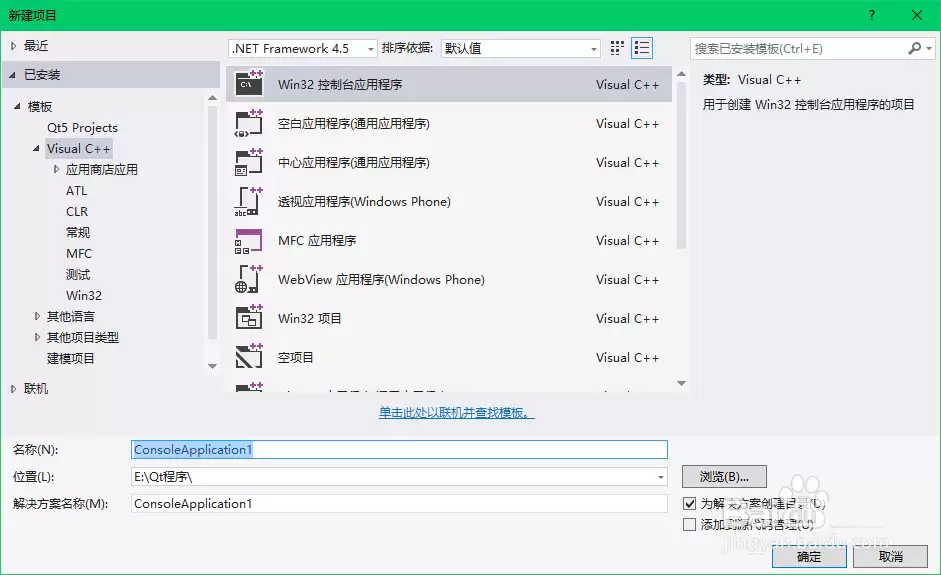Select the Win32 控制台应用程序 template icon

coord(248,85)
